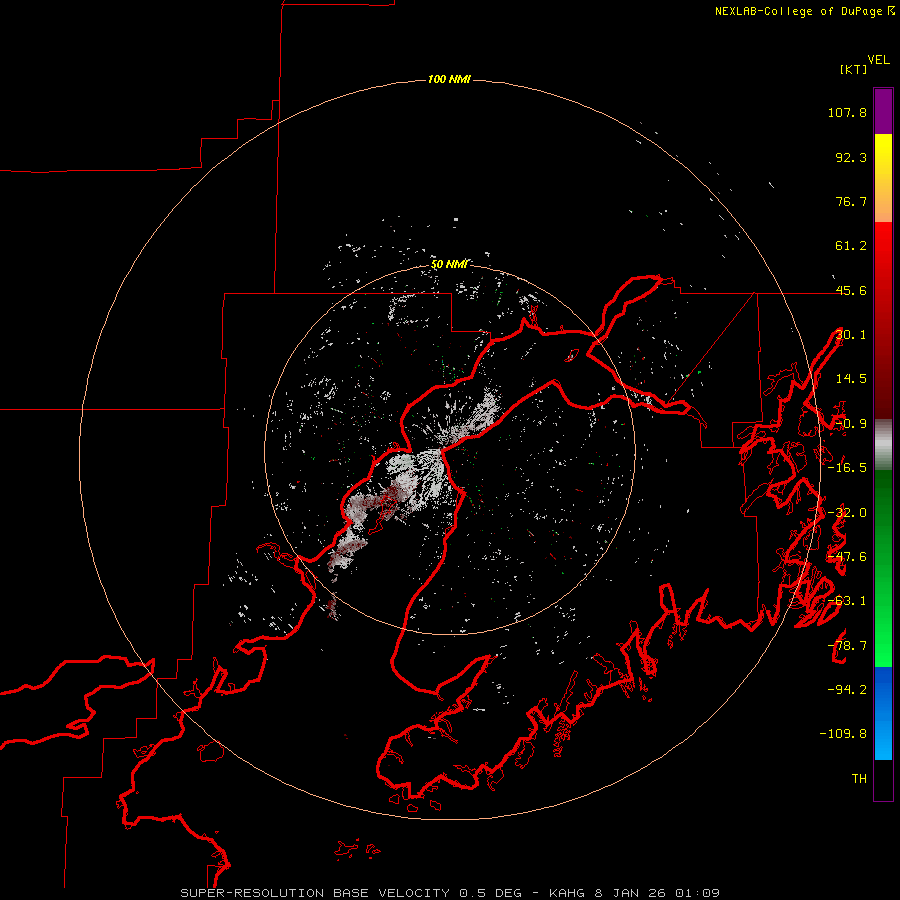Click the -94.2 velocity scale value

[x=847, y=689]
